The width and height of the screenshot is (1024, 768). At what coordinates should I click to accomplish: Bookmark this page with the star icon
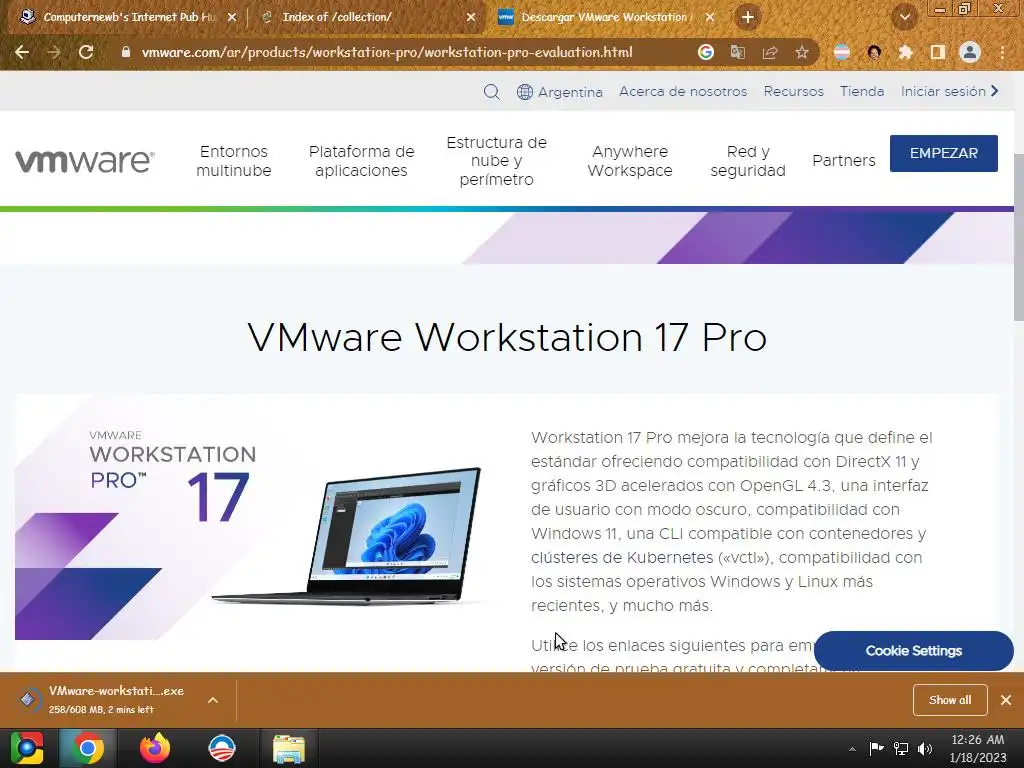tap(802, 52)
